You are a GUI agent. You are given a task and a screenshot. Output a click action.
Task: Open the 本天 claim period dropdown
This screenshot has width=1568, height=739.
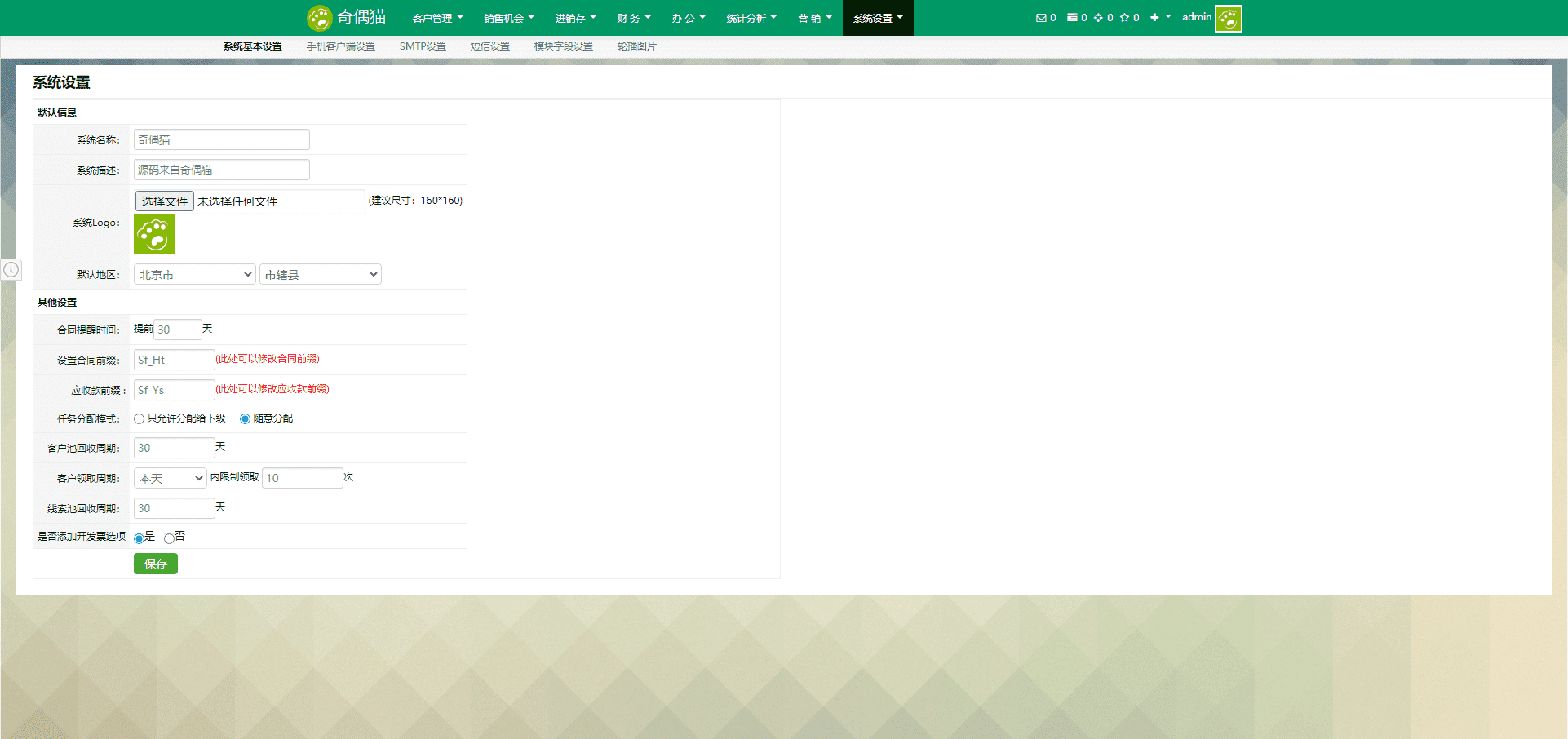(171, 478)
